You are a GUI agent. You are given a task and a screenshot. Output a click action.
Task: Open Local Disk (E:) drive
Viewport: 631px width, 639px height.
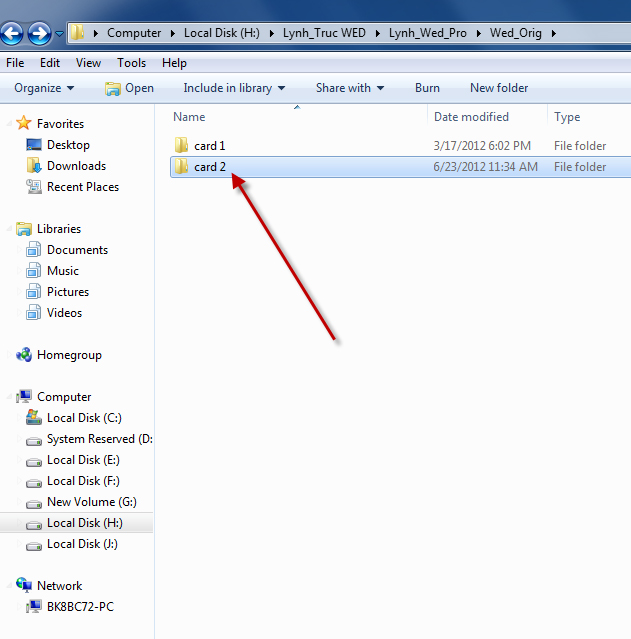point(83,460)
